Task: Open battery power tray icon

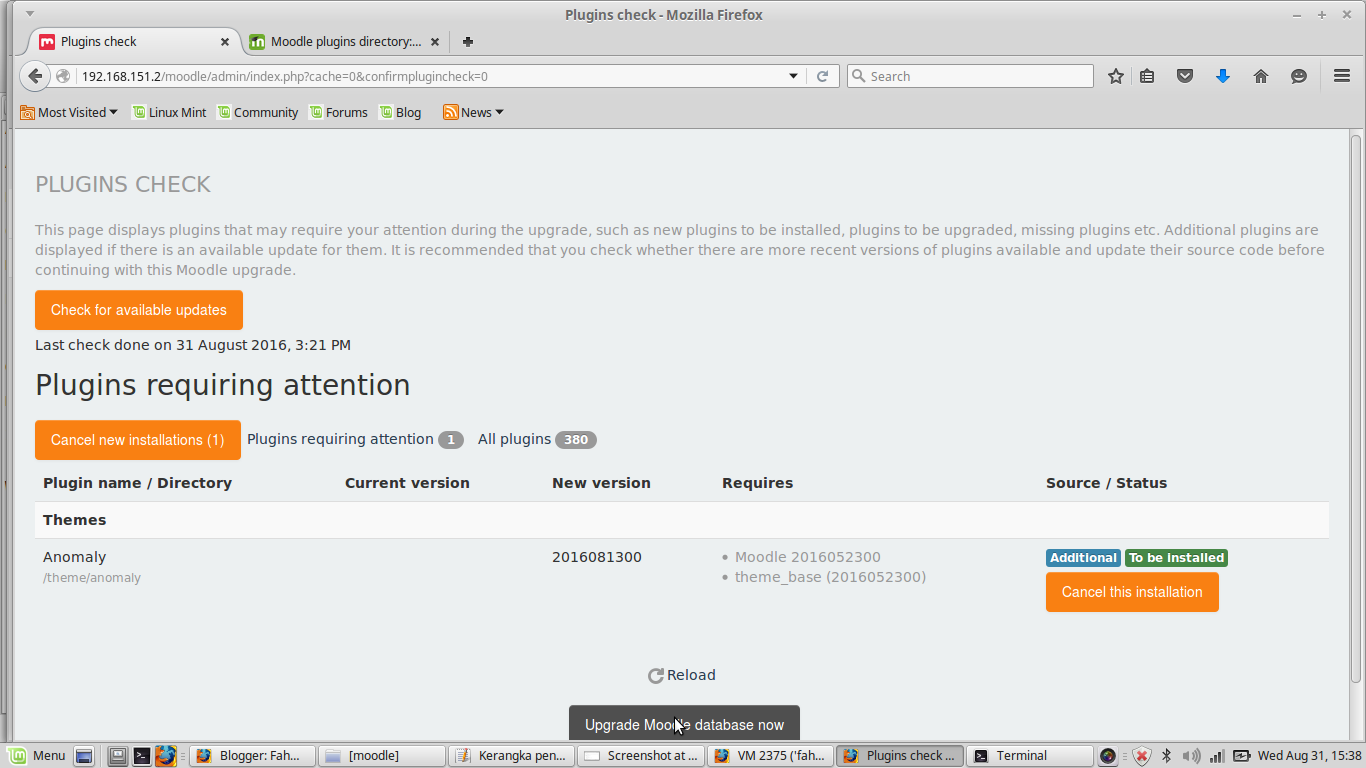Action: point(1242,756)
